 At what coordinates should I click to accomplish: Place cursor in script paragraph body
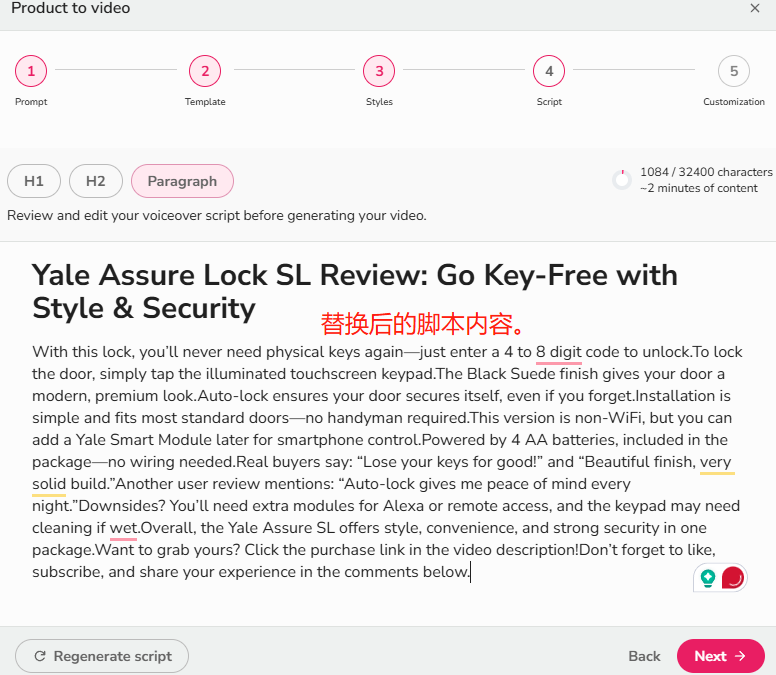click(x=387, y=462)
